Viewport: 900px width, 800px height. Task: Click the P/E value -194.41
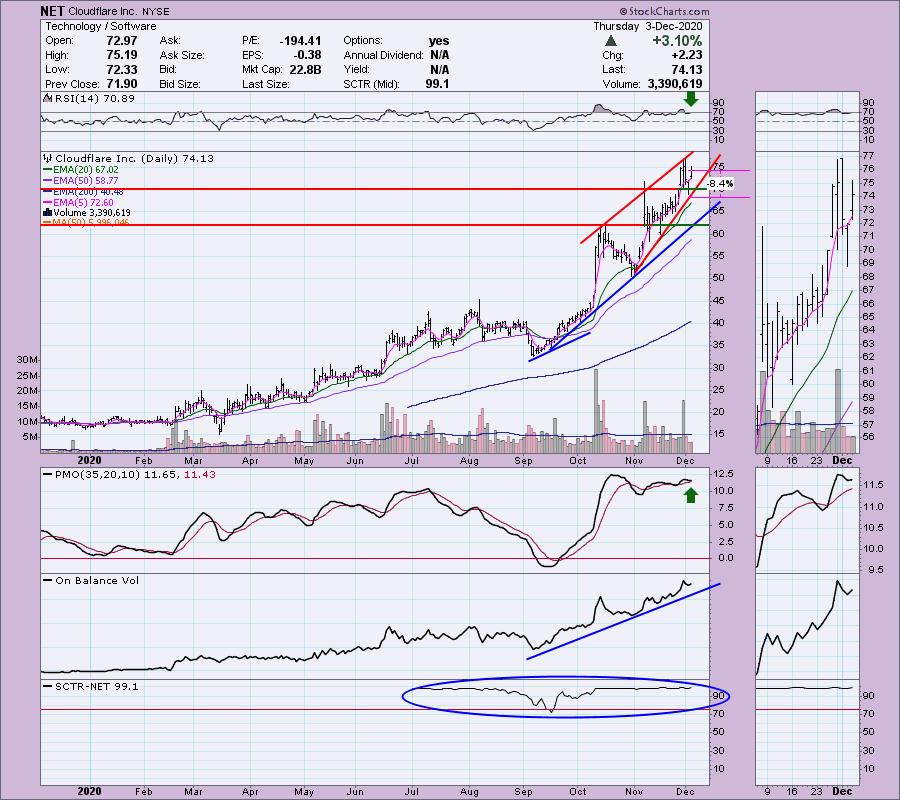point(300,41)
